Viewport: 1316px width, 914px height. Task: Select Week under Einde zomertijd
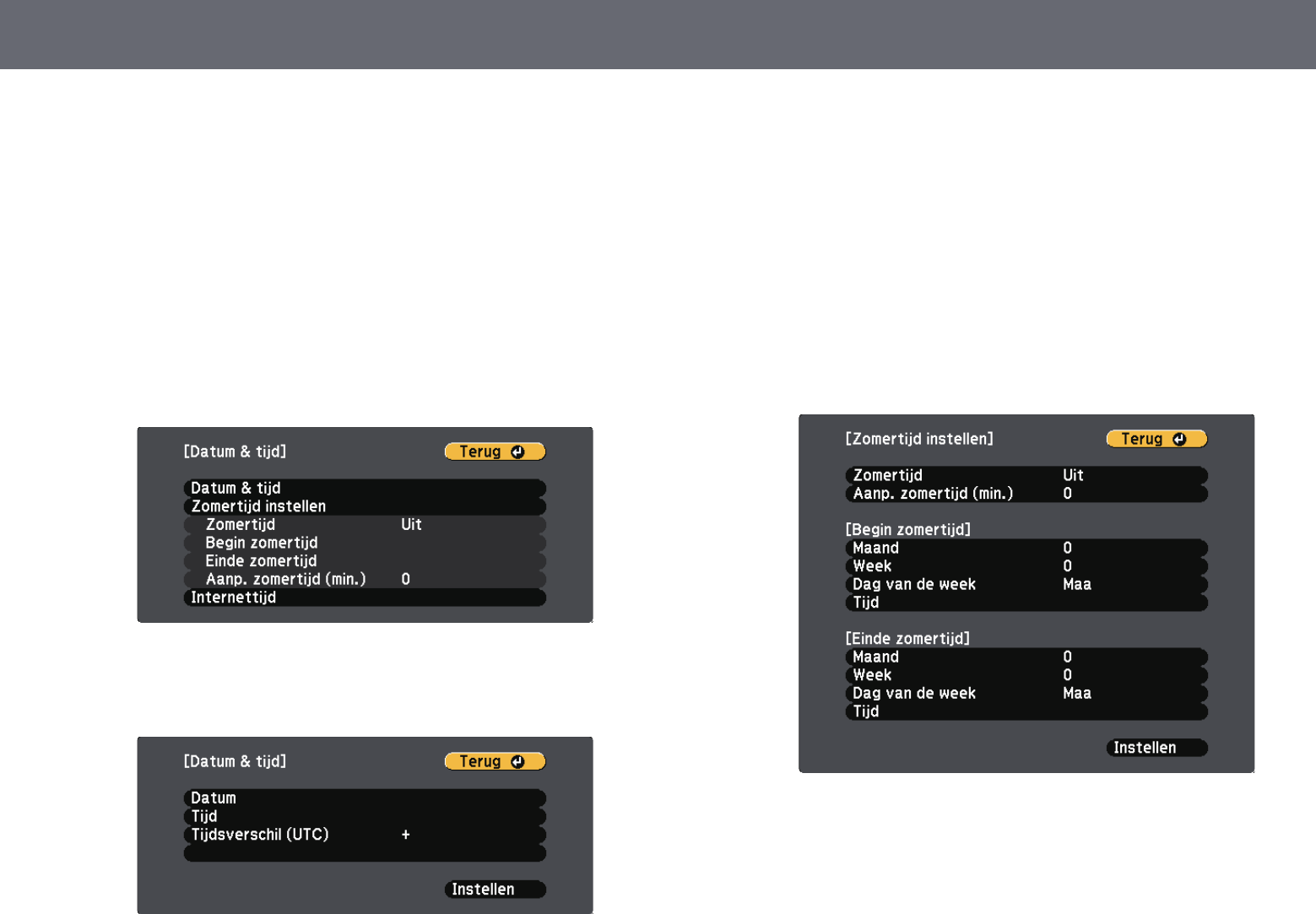pos(1026,675)
